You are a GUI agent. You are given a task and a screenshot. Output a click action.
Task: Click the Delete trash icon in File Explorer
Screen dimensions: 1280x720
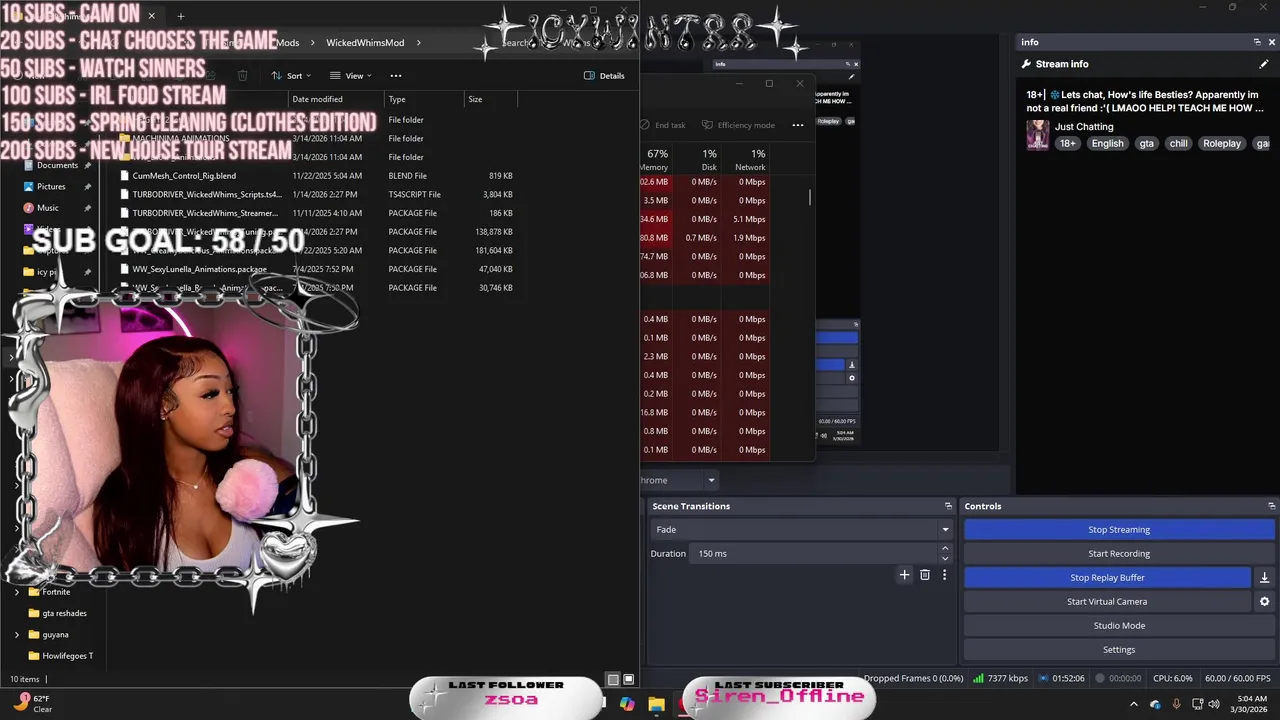tap(242, 75)
